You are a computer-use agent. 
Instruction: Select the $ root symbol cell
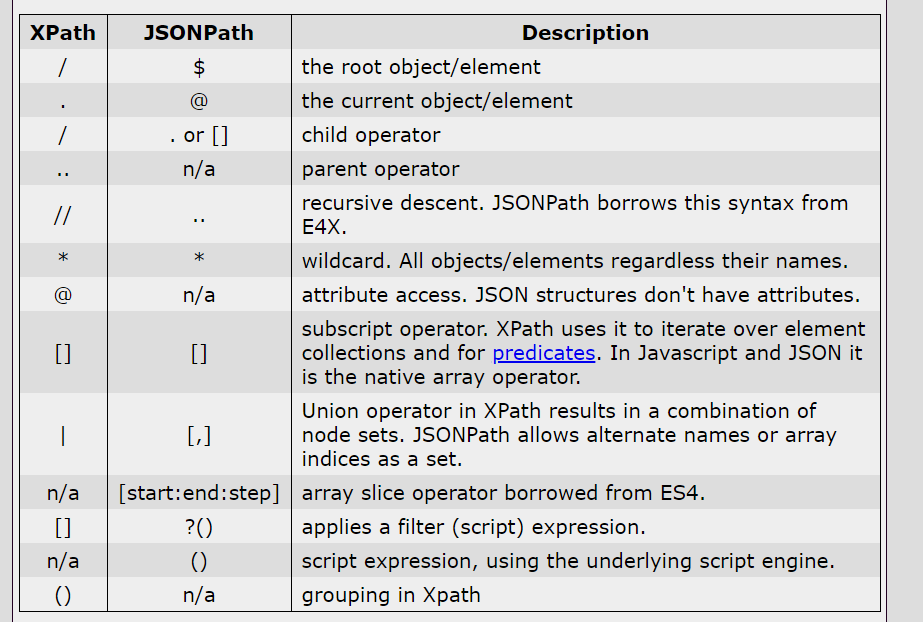tap(199, 66)
